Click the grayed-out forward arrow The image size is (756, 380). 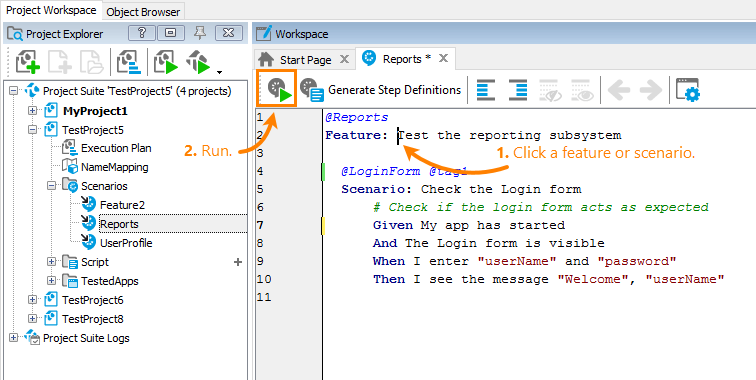[x=651, y=90]
